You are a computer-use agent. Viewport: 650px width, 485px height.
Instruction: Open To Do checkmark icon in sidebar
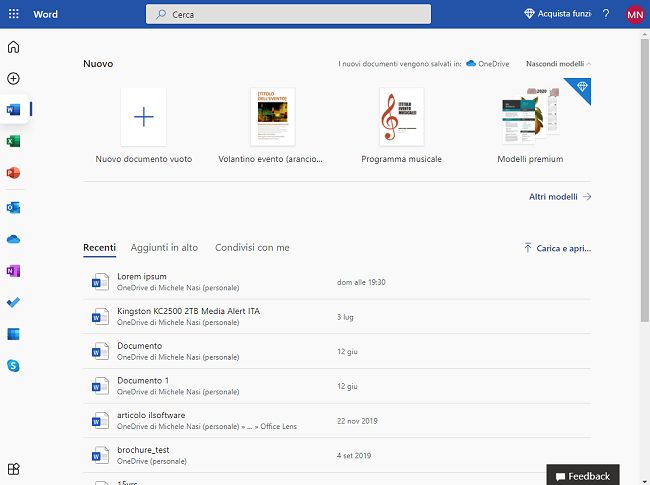point(13,302)
